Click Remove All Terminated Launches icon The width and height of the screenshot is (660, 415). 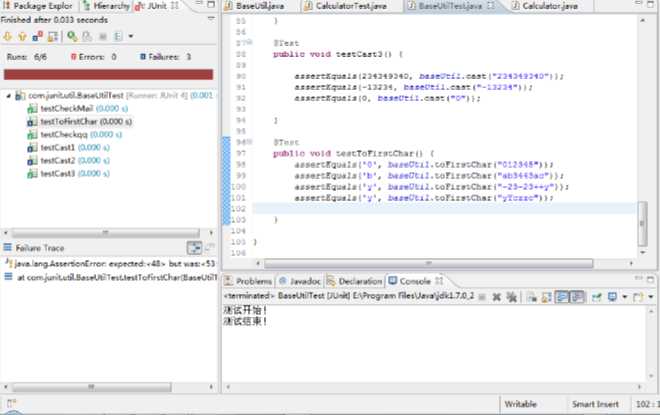[511, 297]
